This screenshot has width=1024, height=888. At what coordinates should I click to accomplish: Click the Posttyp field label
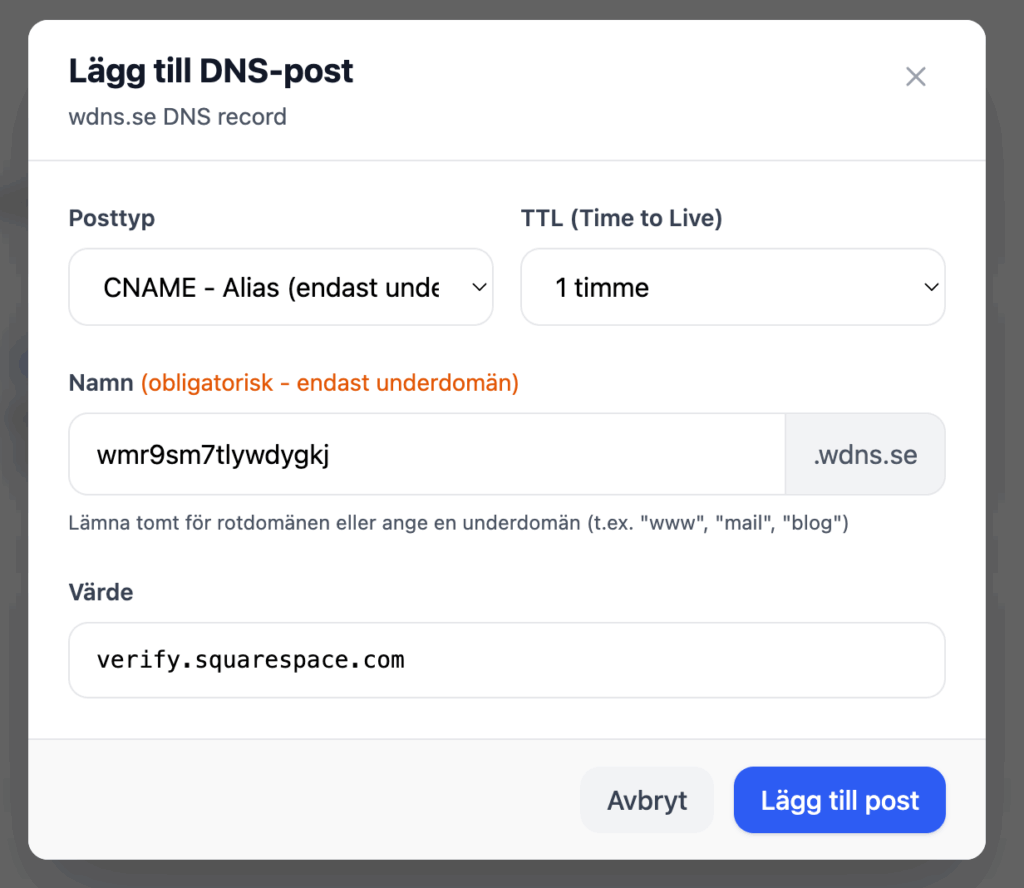tap(112, 218)
